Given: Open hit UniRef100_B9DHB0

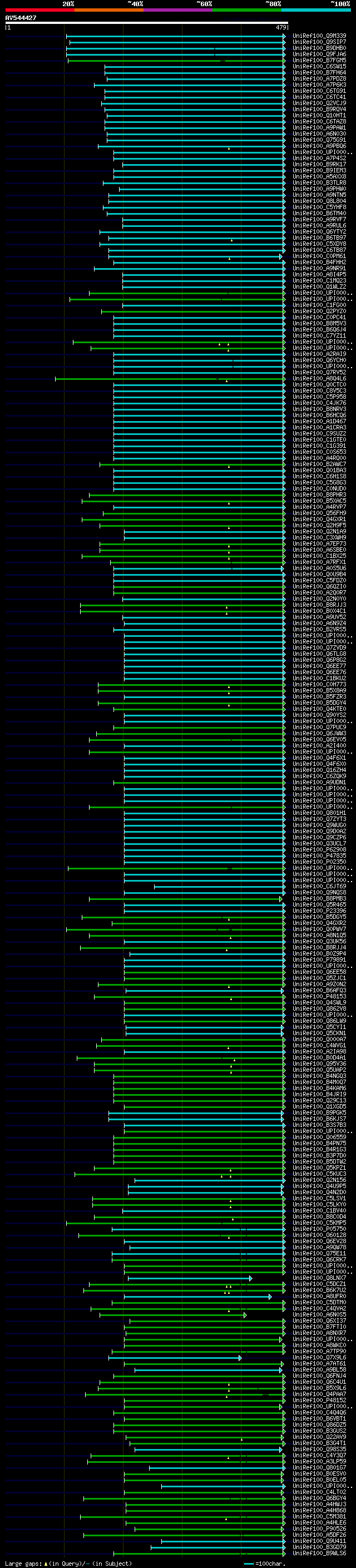Looking at the screenshot, I should click(x=319, y=48).
